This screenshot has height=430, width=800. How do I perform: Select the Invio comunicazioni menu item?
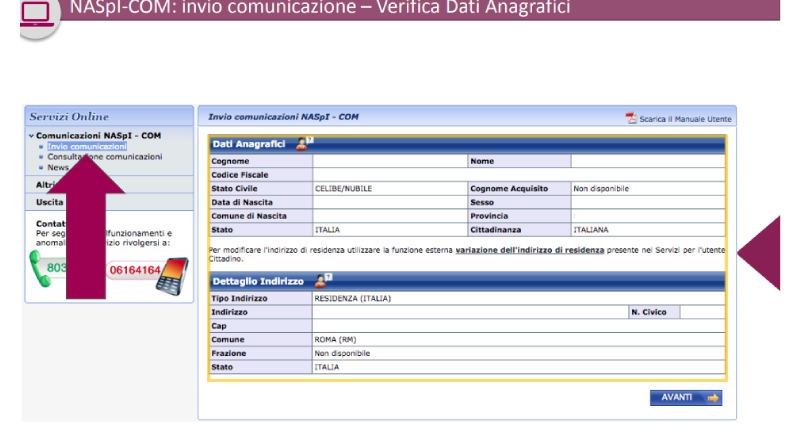(x=87, y=146)
